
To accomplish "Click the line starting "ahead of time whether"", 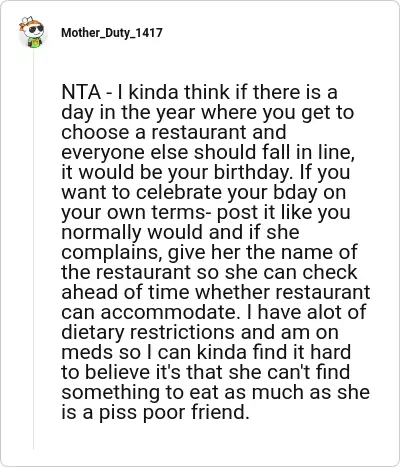I will [216, 292].
